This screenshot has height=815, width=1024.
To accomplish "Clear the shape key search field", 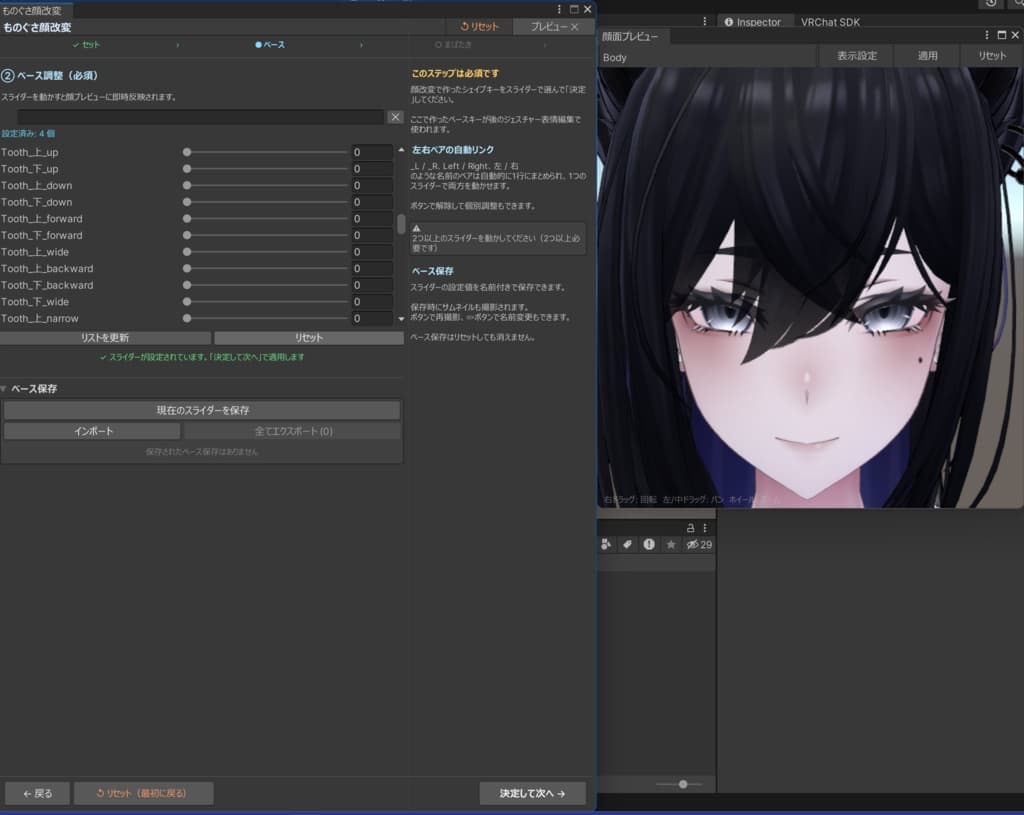I will (x=395, y=117).
